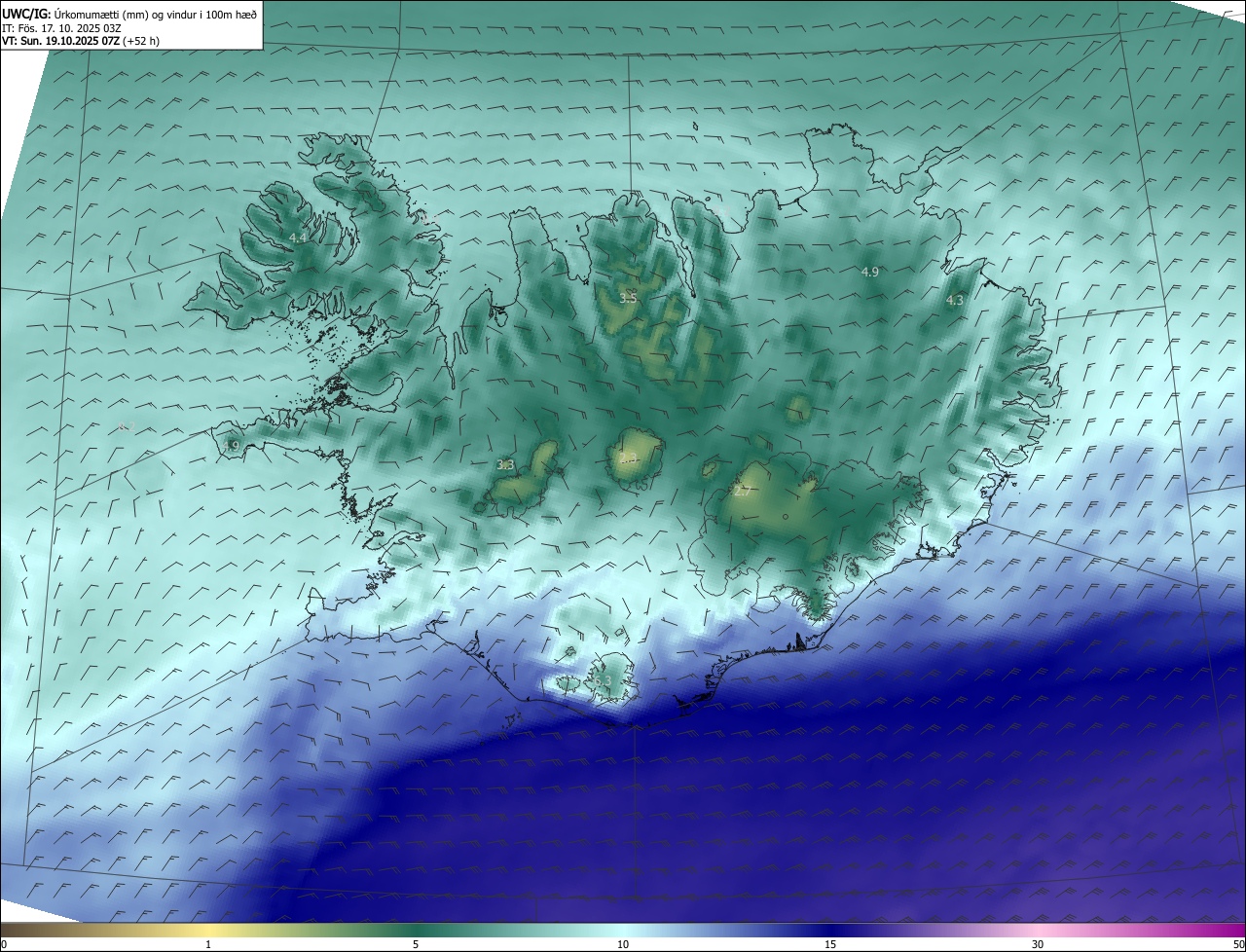This screenshot has width=1246, height=952.
Task: Click the 50 tick label on the color scale
Action: point(1238,944)
